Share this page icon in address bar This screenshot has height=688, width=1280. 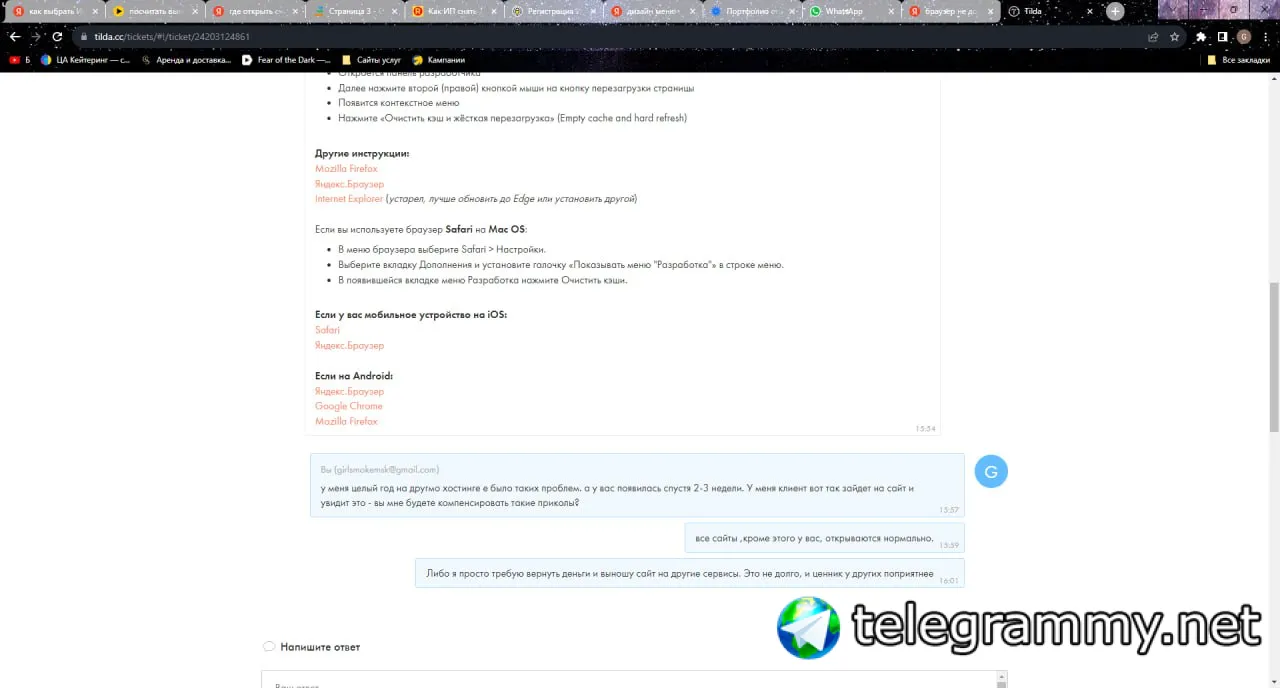click(x=1153, y=36)
